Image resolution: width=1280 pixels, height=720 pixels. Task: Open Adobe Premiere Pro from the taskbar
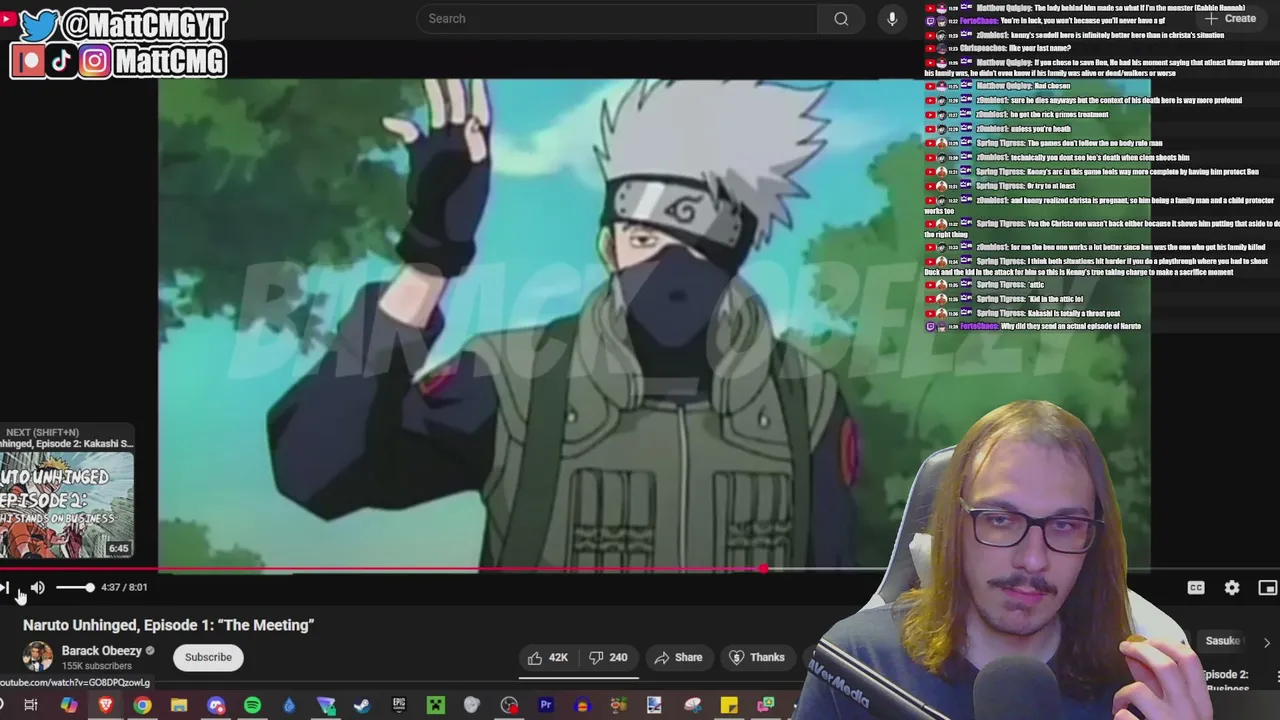[546, 706]
